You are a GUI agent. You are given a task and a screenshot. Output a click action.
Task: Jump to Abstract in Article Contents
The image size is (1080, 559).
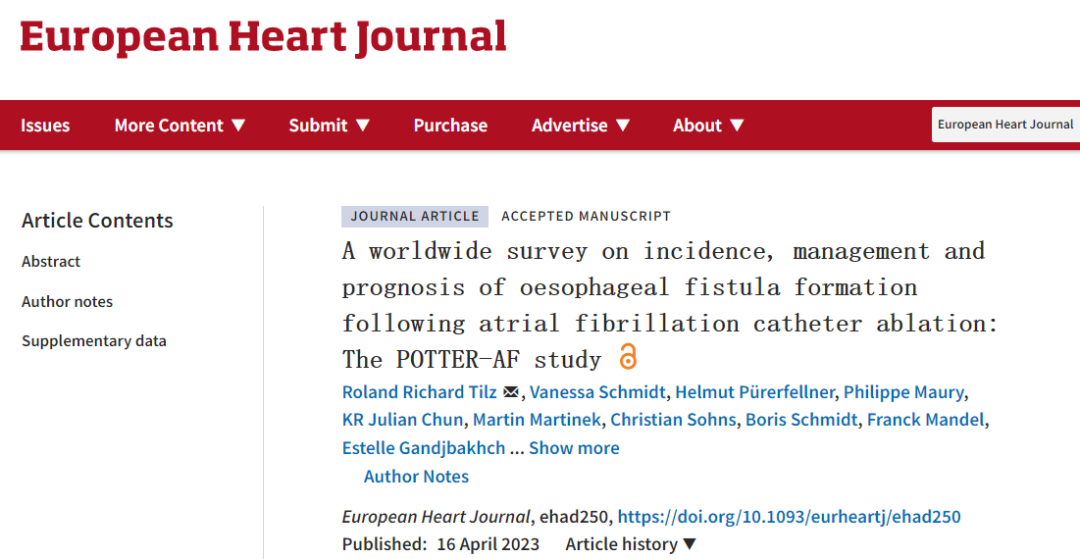tap(51, 262)
